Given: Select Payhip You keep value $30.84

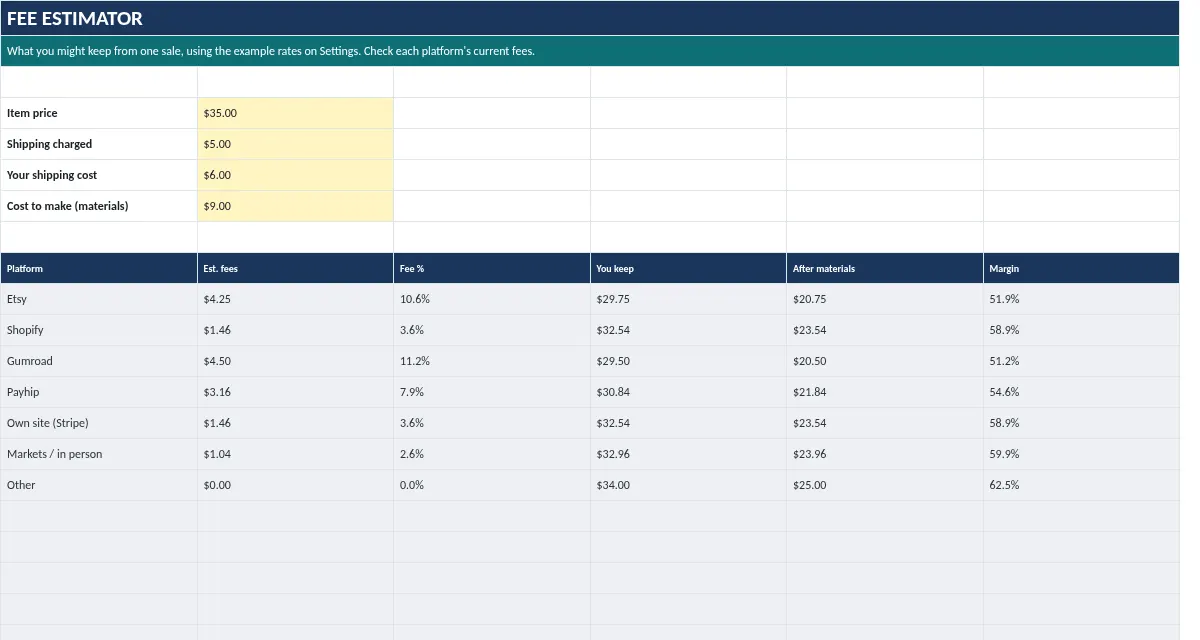Looking at the screenshot, I should tap(688, 392).
